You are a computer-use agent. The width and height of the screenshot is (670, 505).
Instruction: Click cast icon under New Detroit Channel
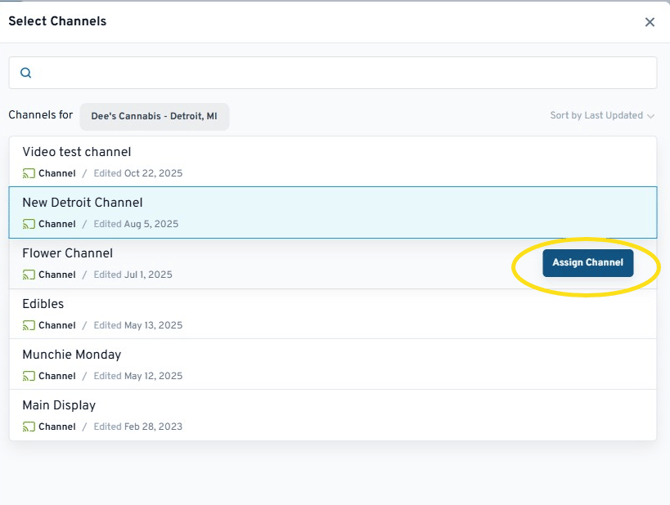(x=29, y=225)
